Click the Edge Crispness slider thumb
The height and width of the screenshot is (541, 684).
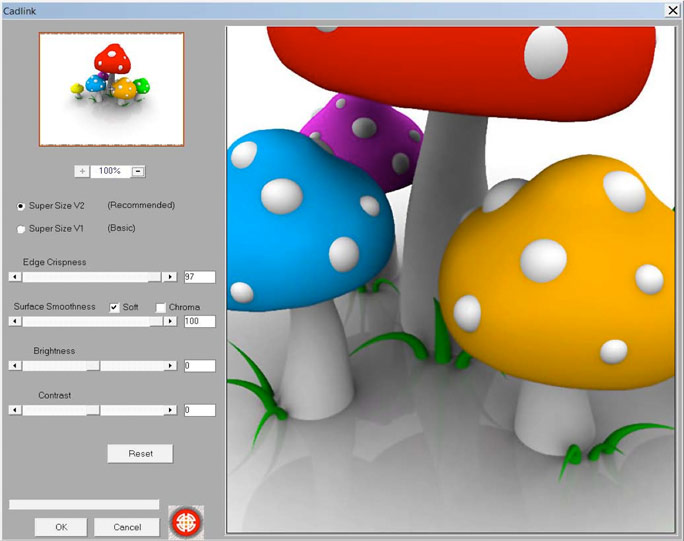pos(154,277)
